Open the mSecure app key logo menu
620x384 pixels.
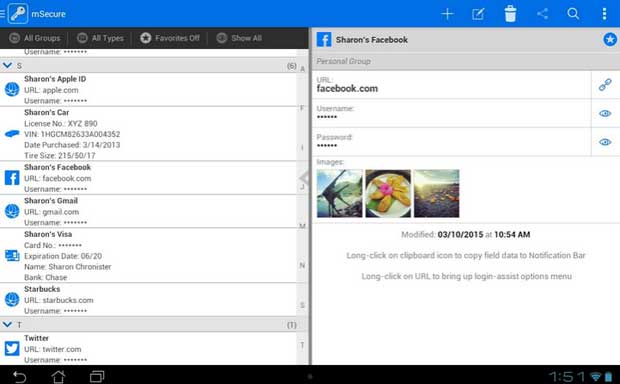18,13
